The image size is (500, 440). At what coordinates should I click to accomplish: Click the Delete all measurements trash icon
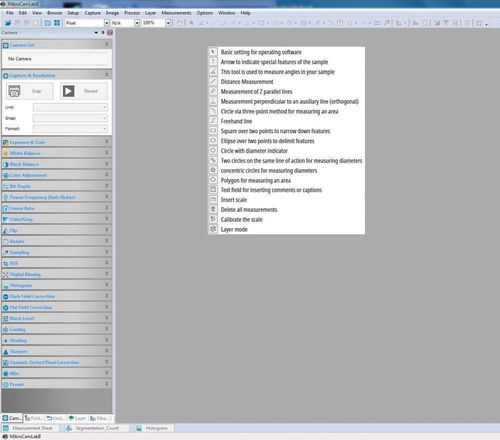213,209
